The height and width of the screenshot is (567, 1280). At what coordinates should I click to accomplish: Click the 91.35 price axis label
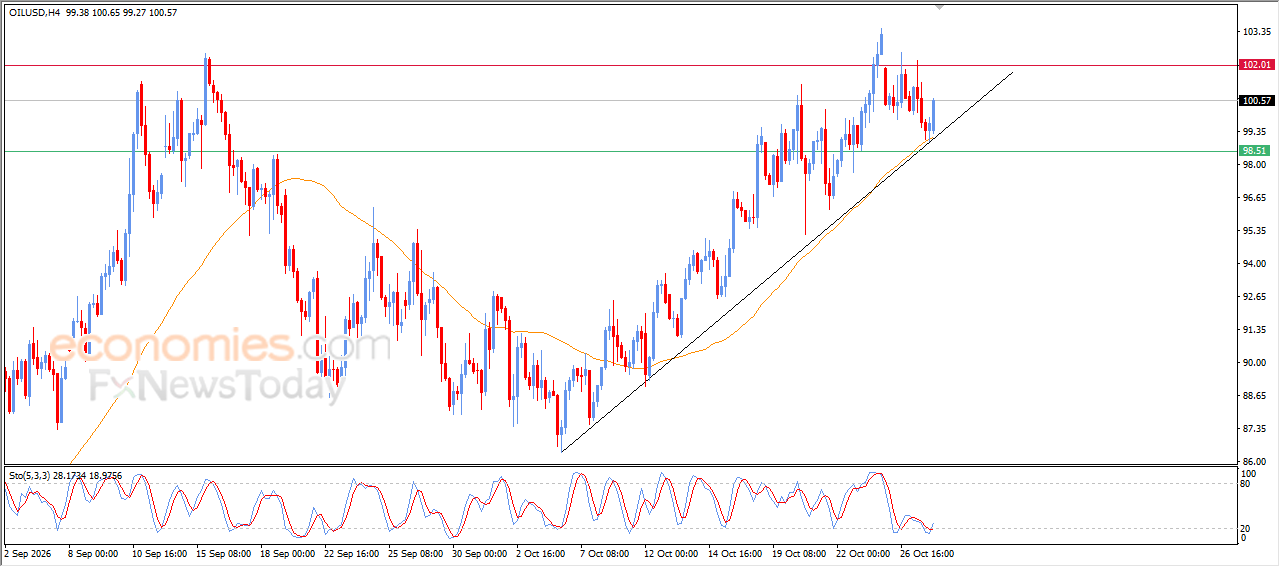pyautogui.click(x=1256, y=329)
